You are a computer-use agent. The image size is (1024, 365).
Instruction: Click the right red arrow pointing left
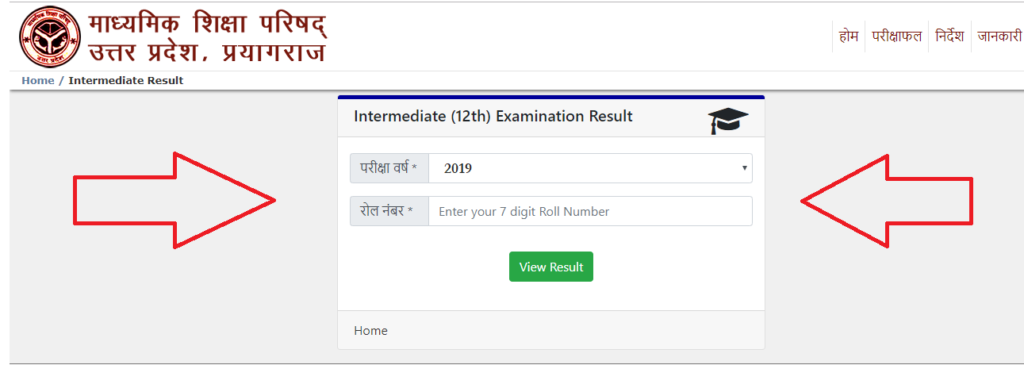click(x=887, y=201)
